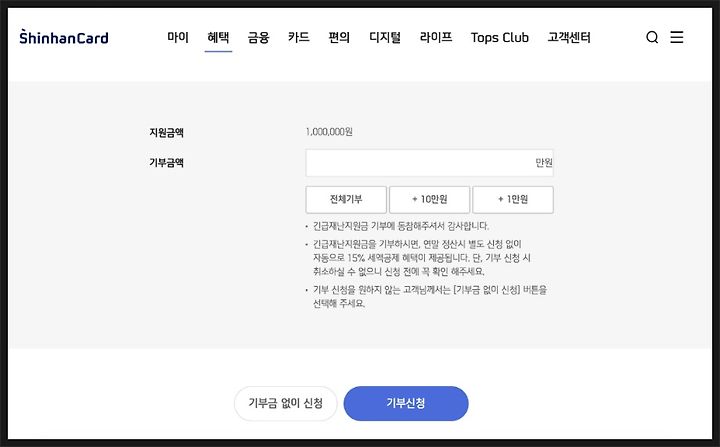Open the 디지털 menu
This screenshot has width=720, height=447.
(x=385, y=37)
